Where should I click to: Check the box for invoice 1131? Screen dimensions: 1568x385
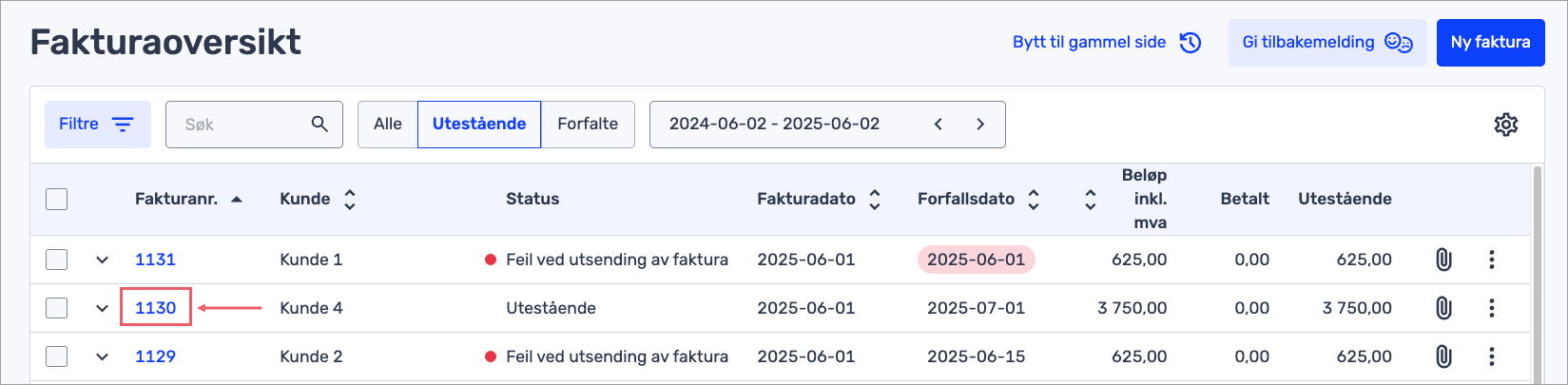pos(57,260)
